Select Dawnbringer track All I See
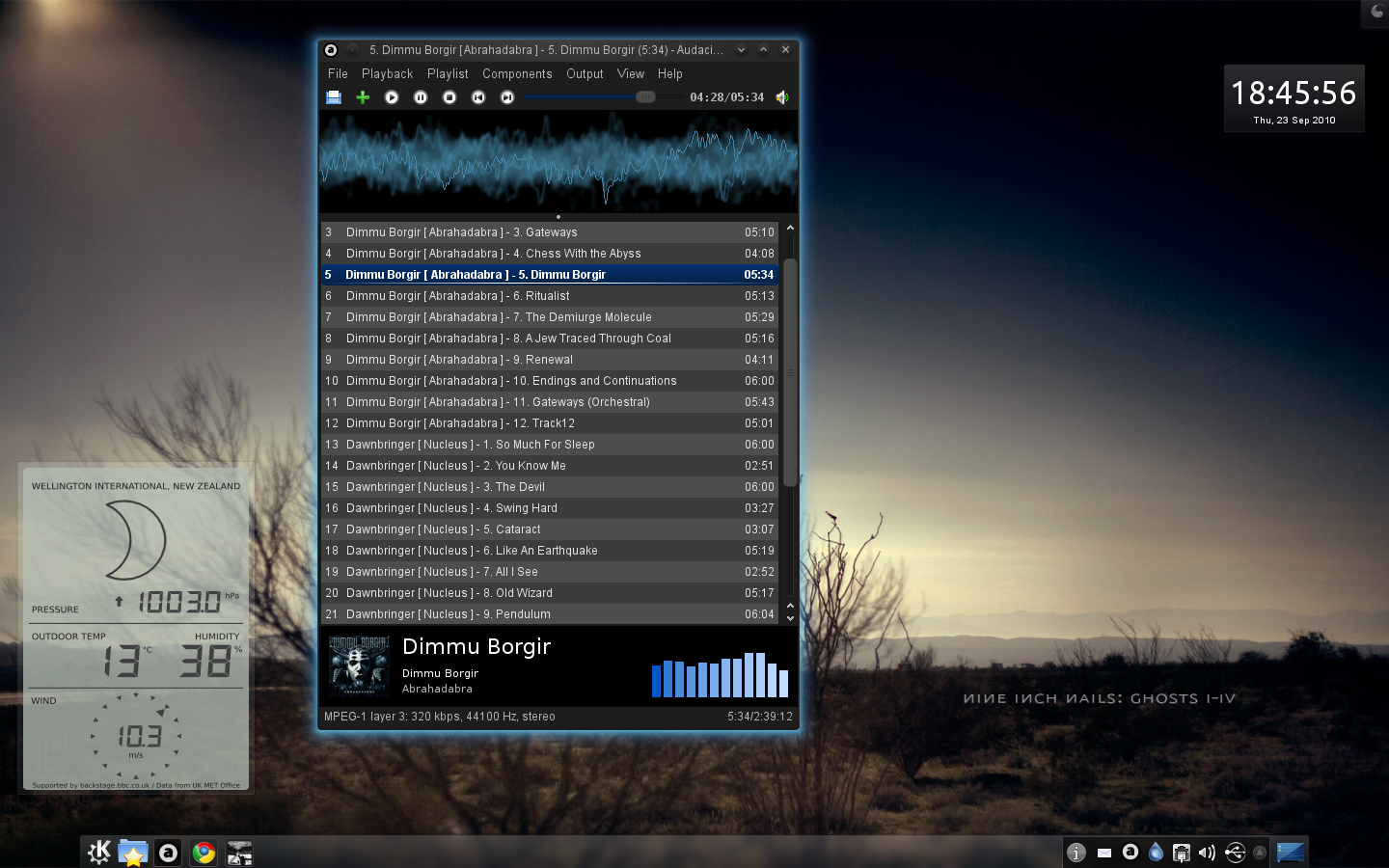The width and height of the screenshot is (1389, 868). coord(550,572)
